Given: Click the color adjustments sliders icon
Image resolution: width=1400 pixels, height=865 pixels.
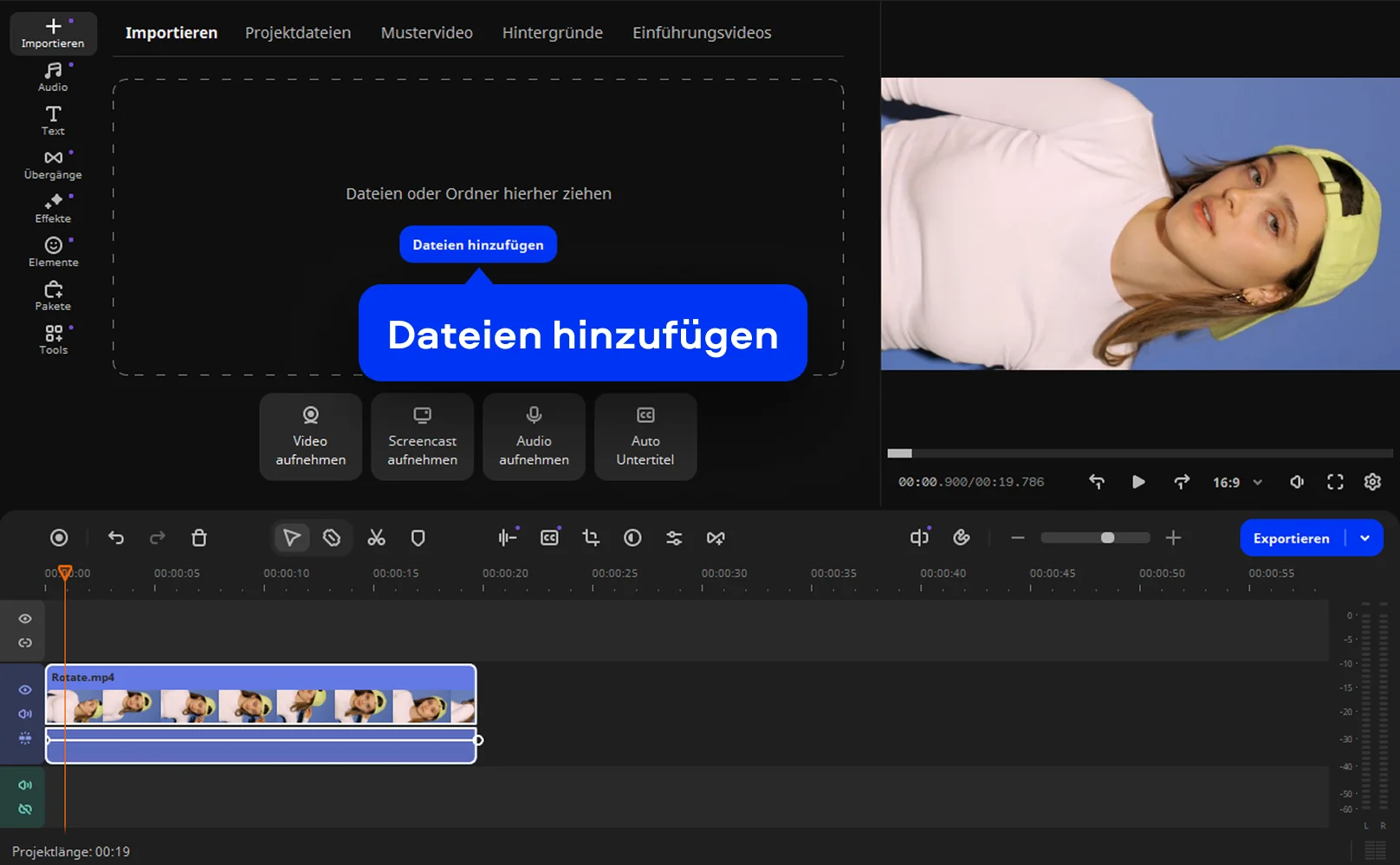Looking at the screenshot, I should pos(674,538).
